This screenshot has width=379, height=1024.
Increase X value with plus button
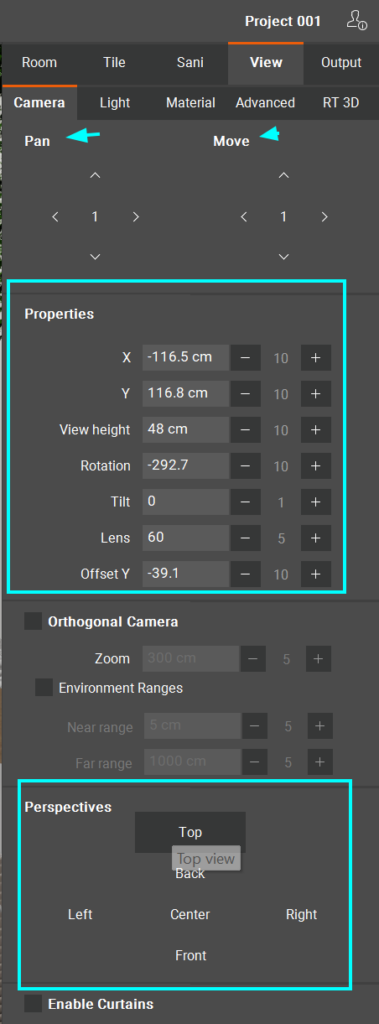click(x=316, y=358)
